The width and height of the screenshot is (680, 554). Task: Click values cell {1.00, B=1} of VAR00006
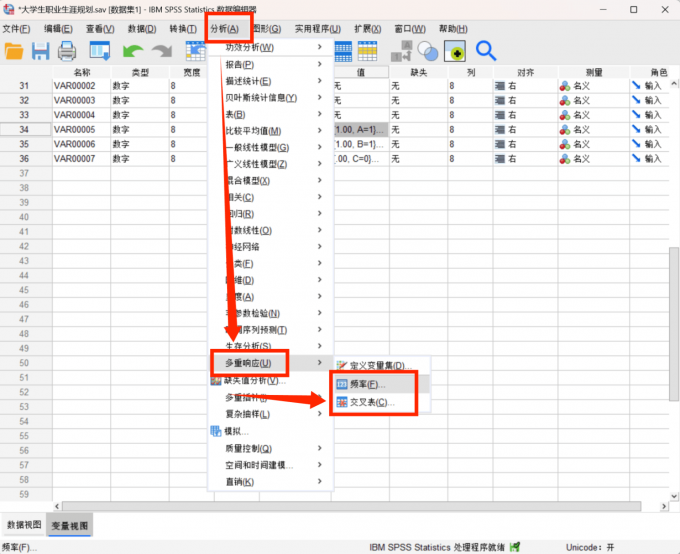[360, 144]
